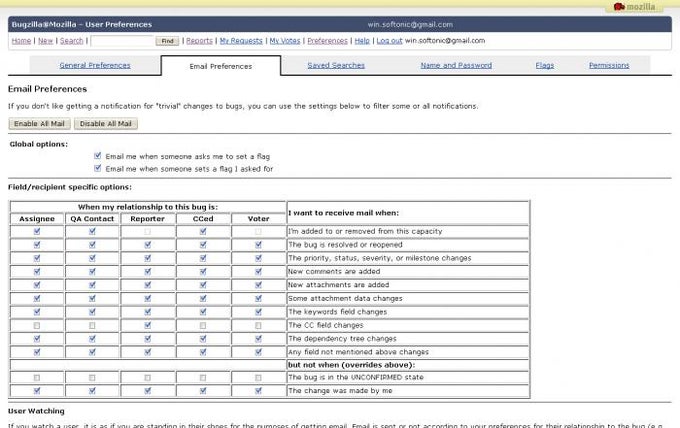680x428 pixels.
Task: Click the 'Email Preferences' page heading
Action: tap(47, 89)
